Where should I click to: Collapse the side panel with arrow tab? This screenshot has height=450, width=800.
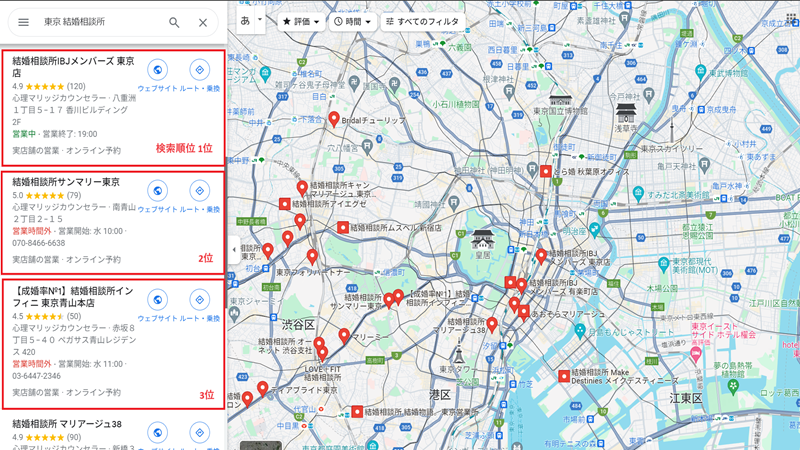pyautogui.click(x=234, y=250)
